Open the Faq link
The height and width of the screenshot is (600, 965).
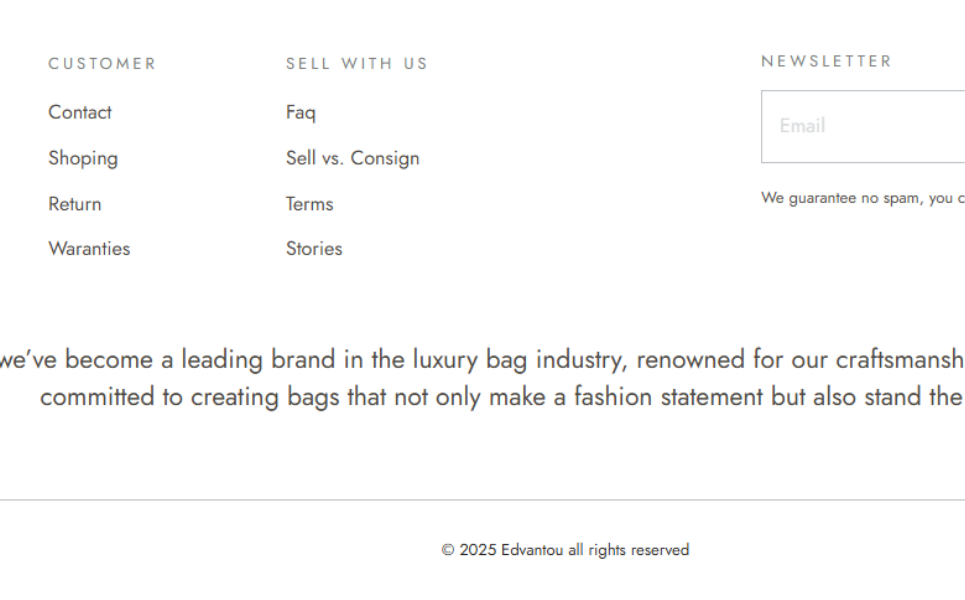point(300,112)
